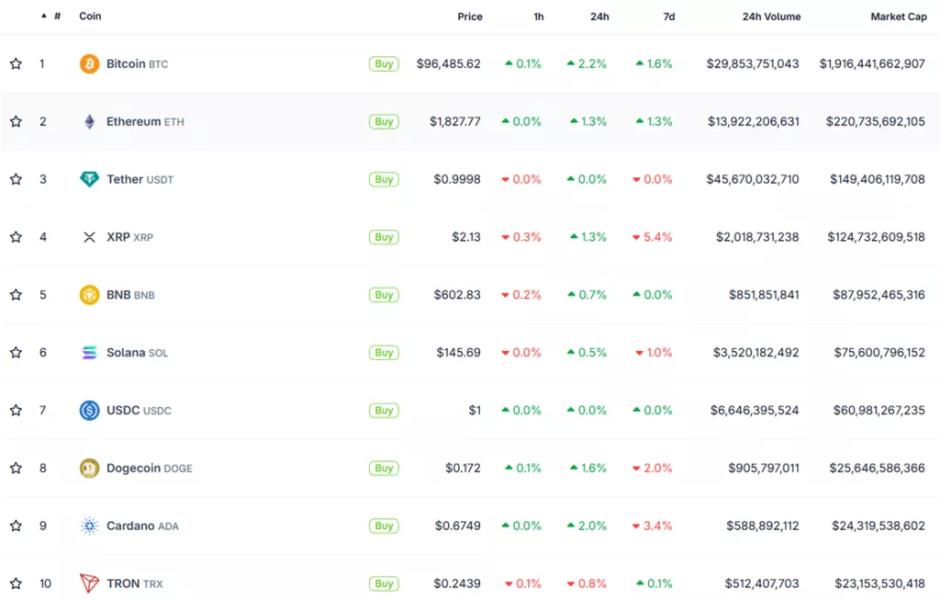Click the Solana logo icon
Image resolution: width=940 pixels, height=600 pixels.
(x=89, y=353)
